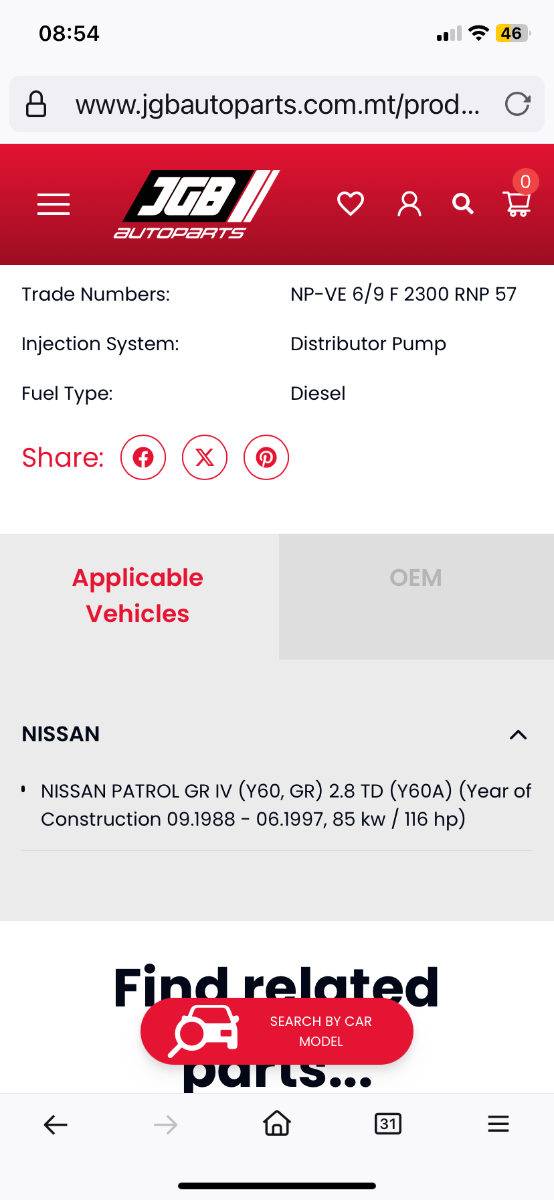554x1200 pixels.
Task: Collapse the NISSAN vehicles section
Action: (x=518, y=734)
